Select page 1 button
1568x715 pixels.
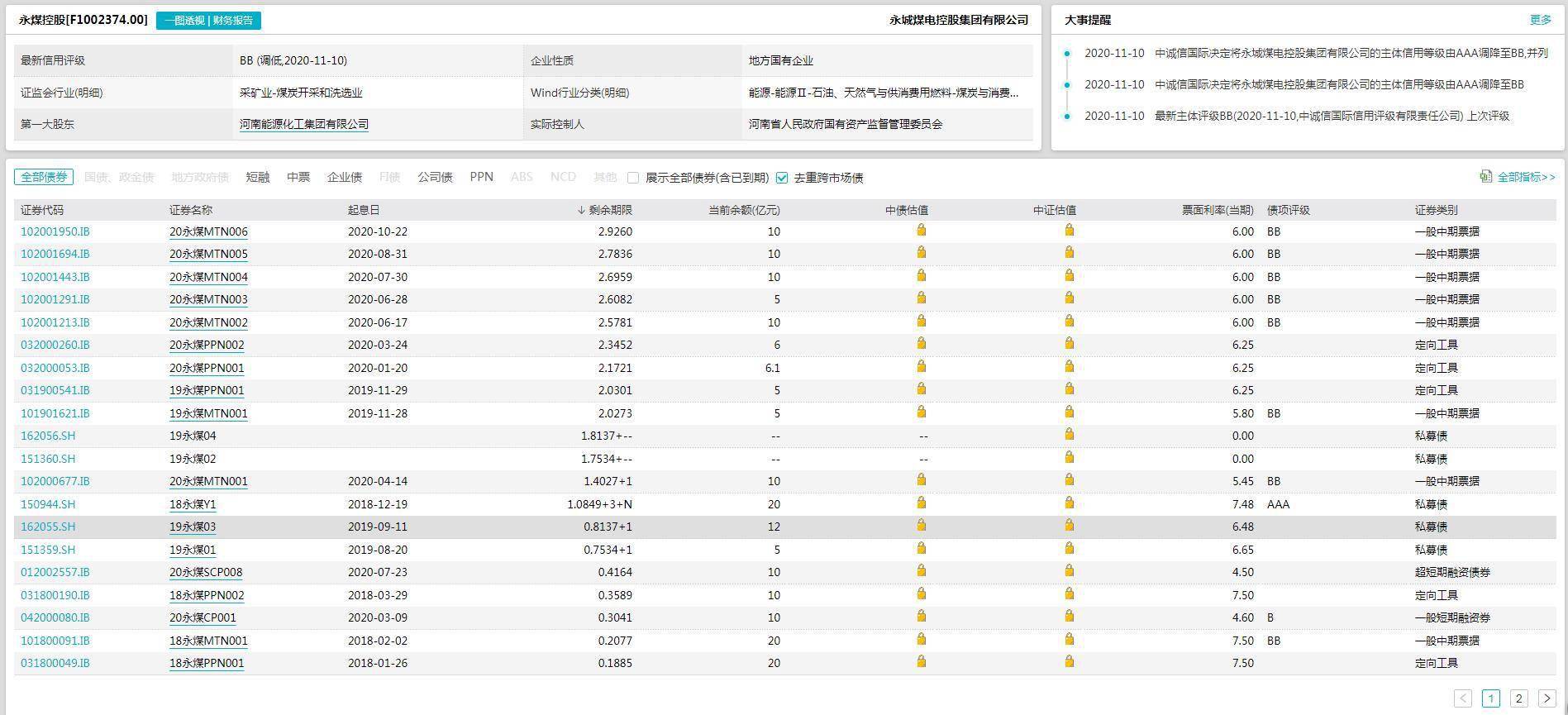click(x=1491, y=698)
